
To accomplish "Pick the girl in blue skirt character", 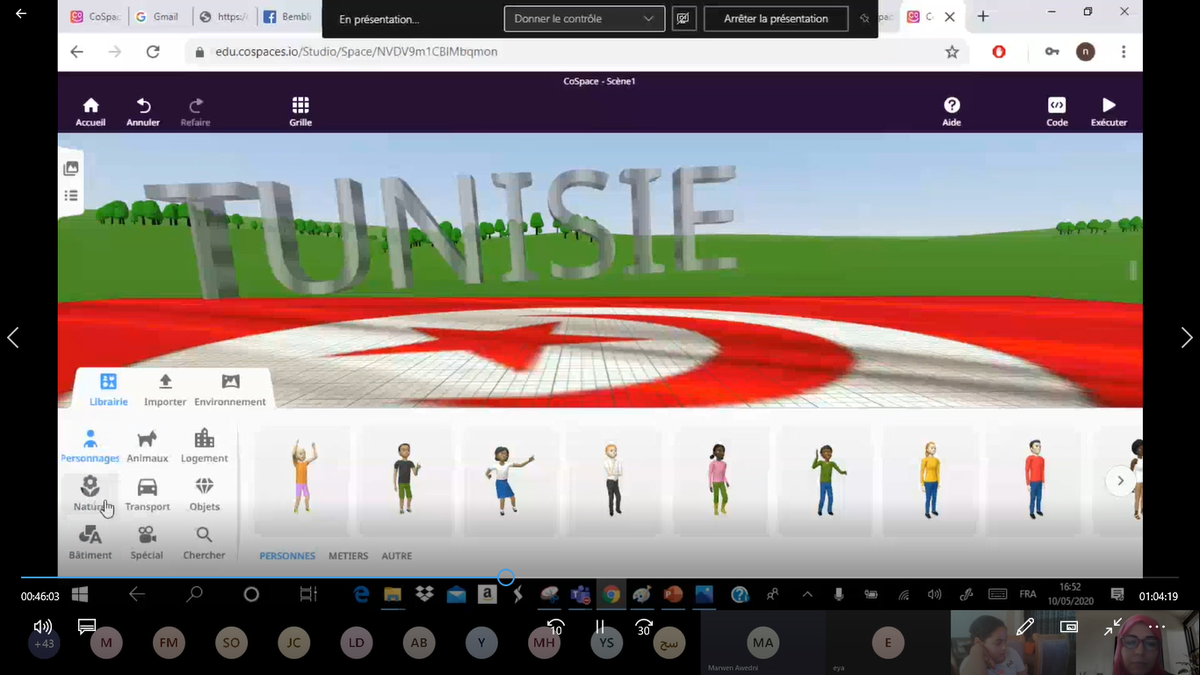I will pyautogui.click(x=509, y=478).
